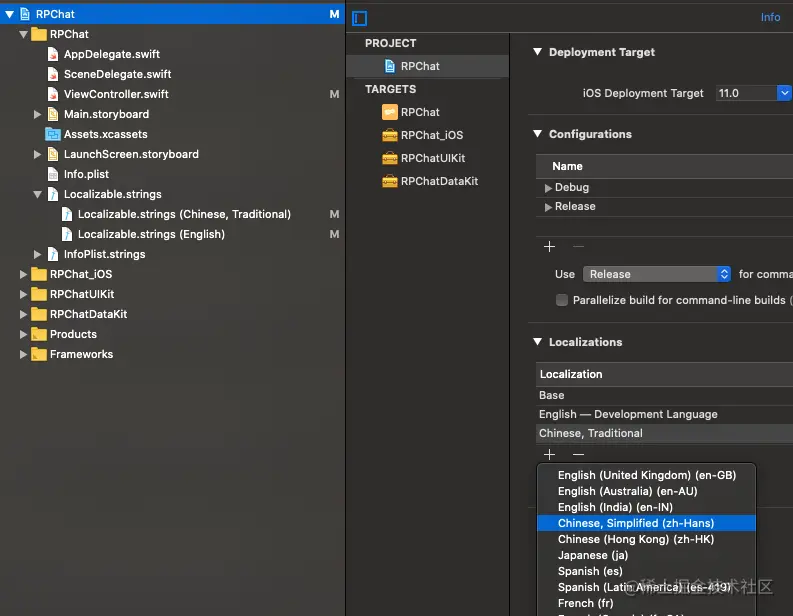This screenshot has width=793, height=616.
Task: Click the AppDelegate.swift file icon
Action: 53,54
